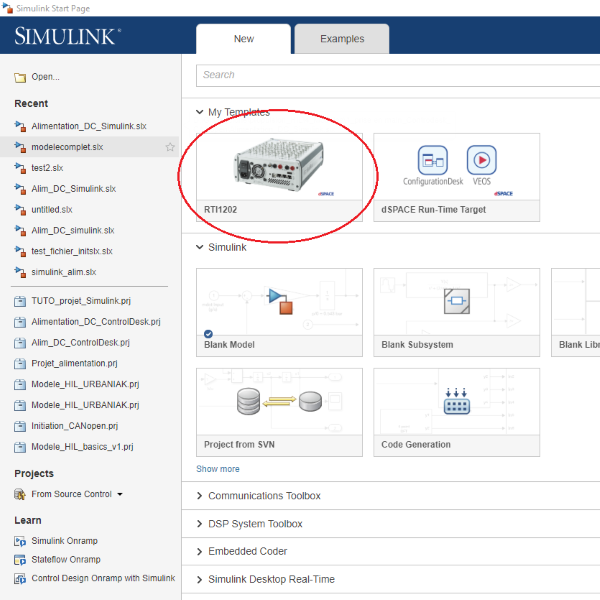
Task: Click the Open... link
Action: (x=45, y=77)
